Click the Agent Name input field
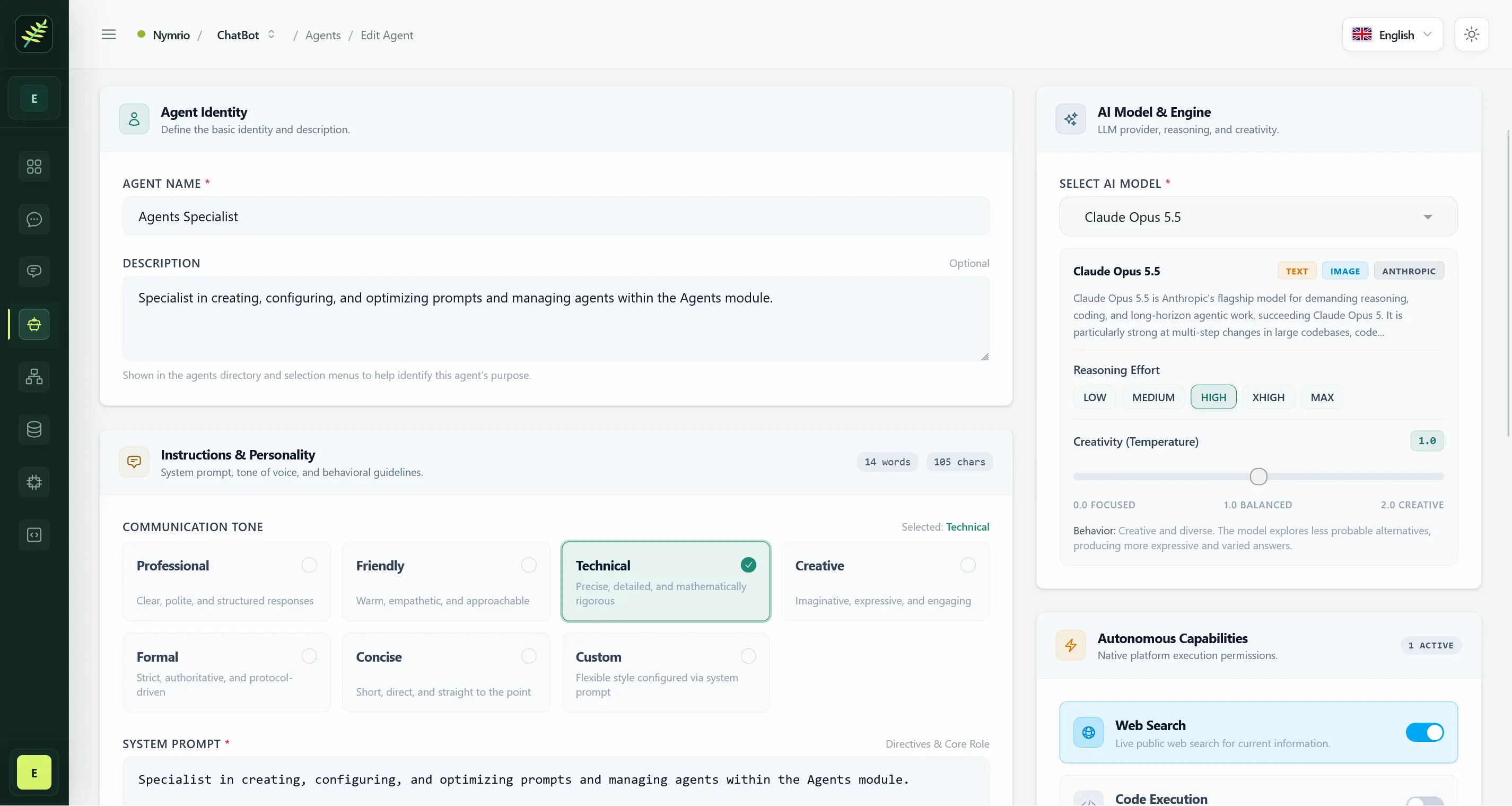The width and height of the screenshot is (1512, 806). tap(555, 217)
